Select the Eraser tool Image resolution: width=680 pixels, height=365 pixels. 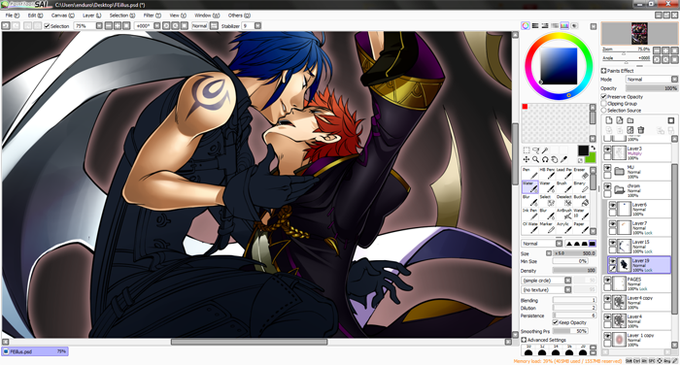pos(581,173)
